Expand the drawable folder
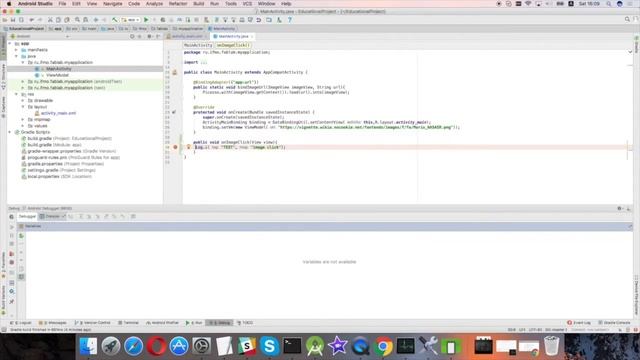 pyautogui.click(x=23, y=100)
